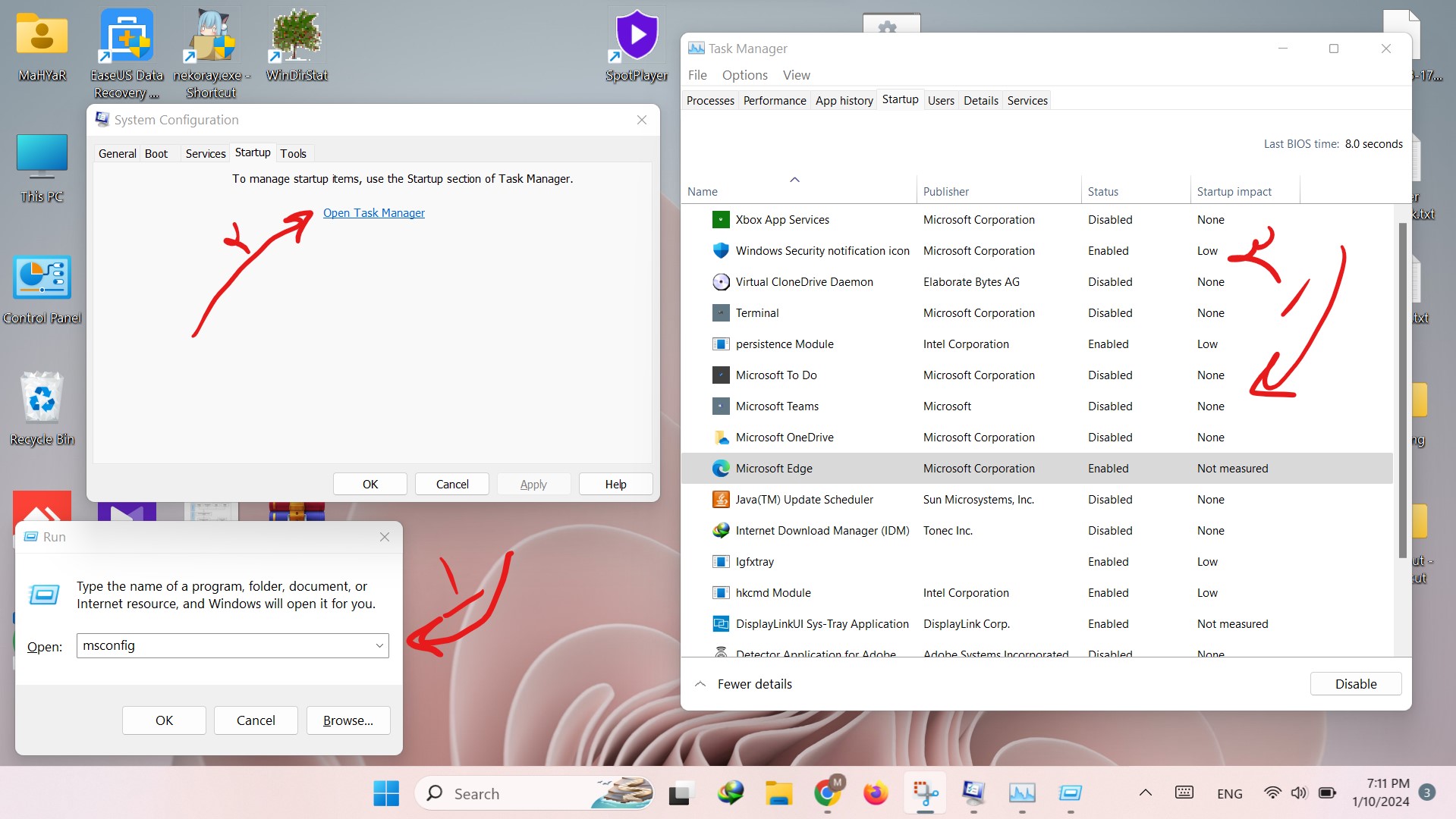1456x819 pixels.
Task: Click the Virtual CloneDrive Daemon disc icon
Action: point(721,282)
